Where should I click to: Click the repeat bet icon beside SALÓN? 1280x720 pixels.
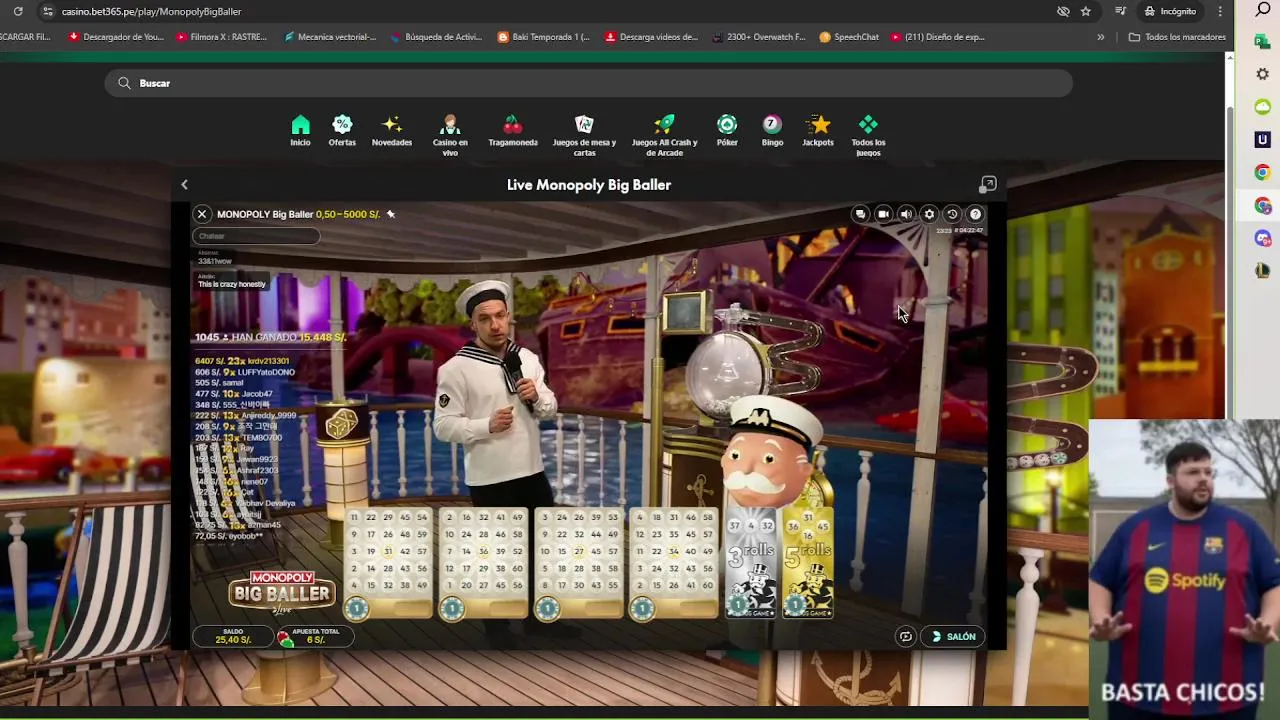coord(905,636)
